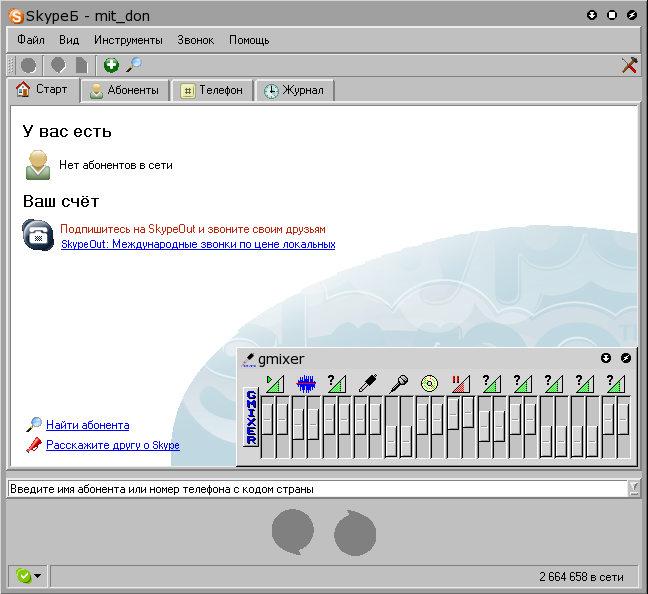Click the Найти абонента link
This screenshot has height=594, width=648.
pos(88,425)
